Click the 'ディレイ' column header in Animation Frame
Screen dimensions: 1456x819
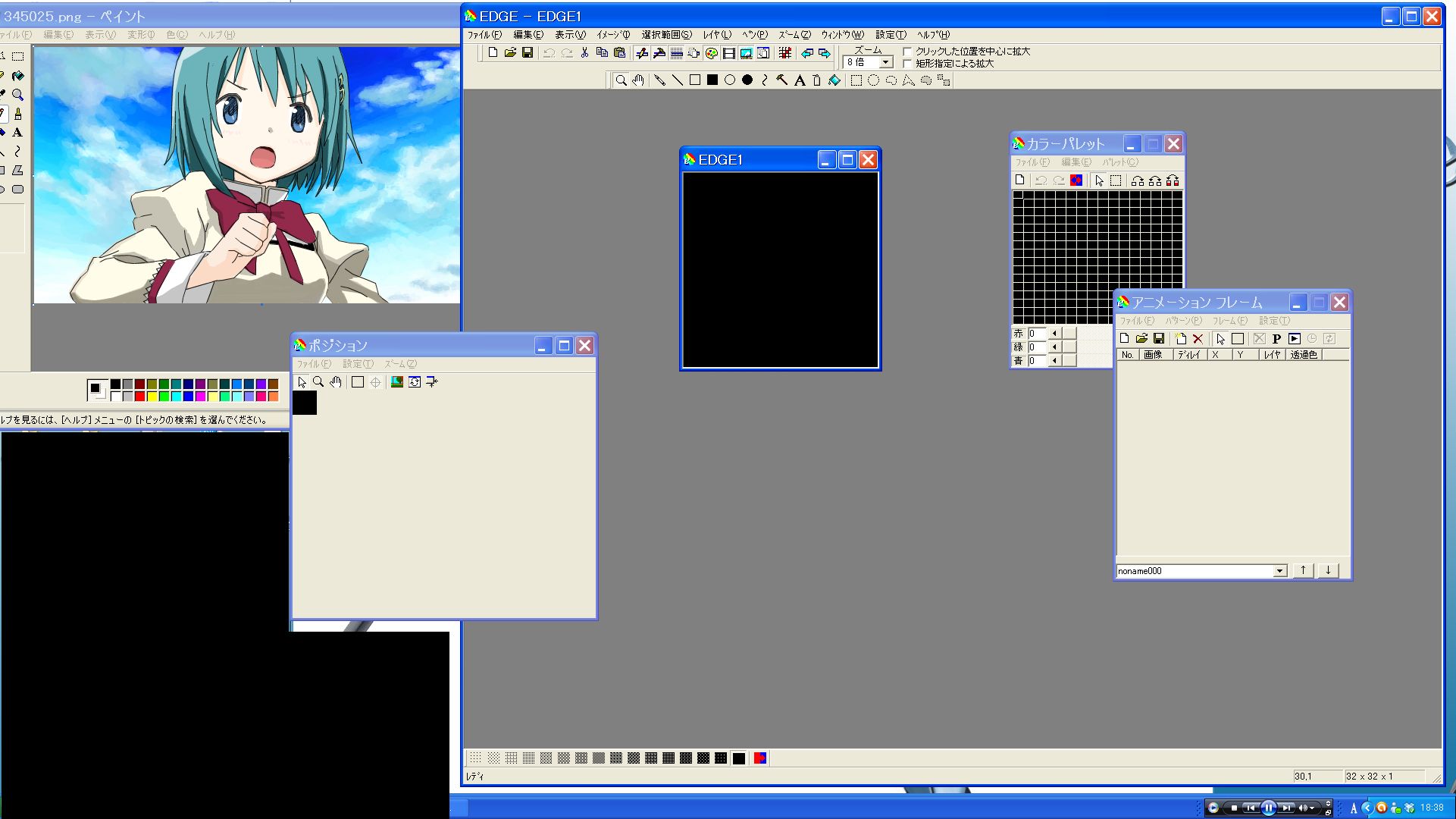[x=1189, y=355]
